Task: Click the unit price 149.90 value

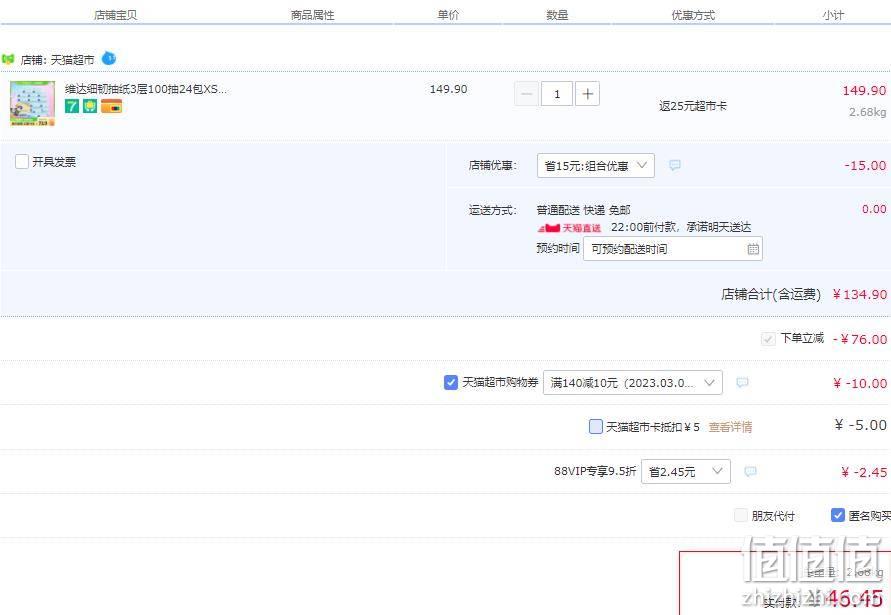Action: 448,89
